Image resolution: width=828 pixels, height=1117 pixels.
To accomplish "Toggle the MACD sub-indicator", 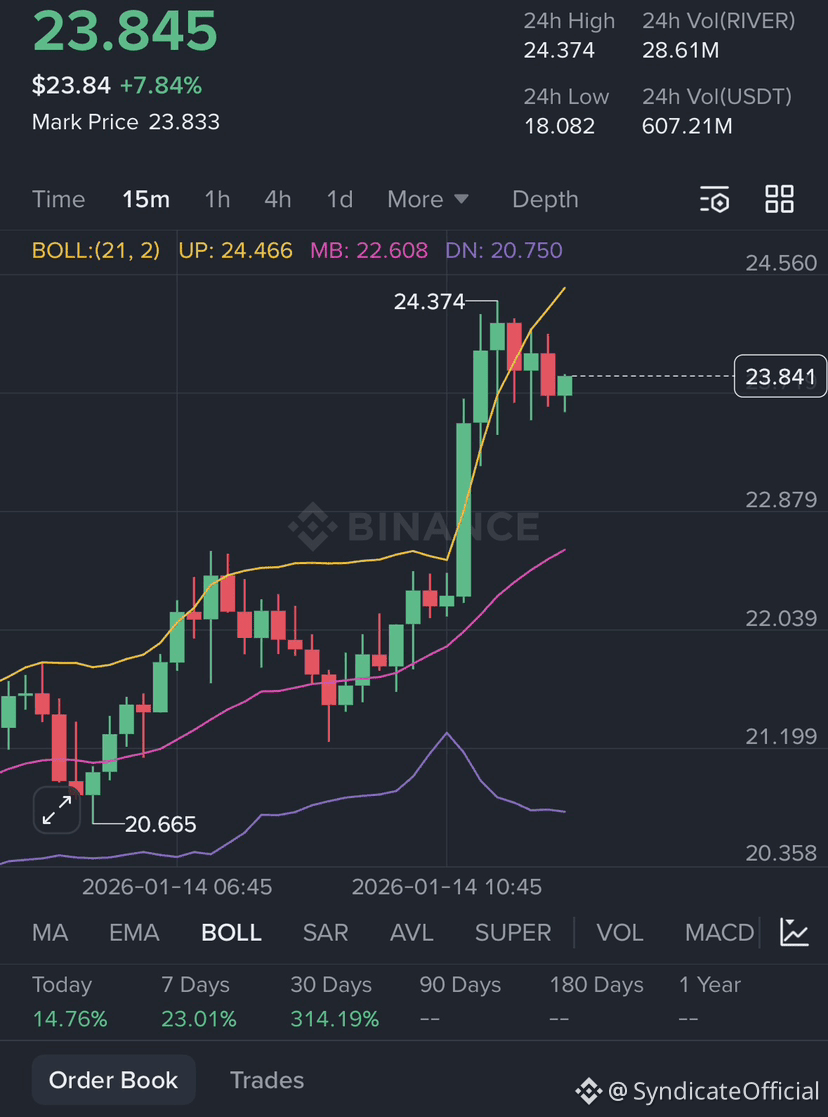I will 719,932.
